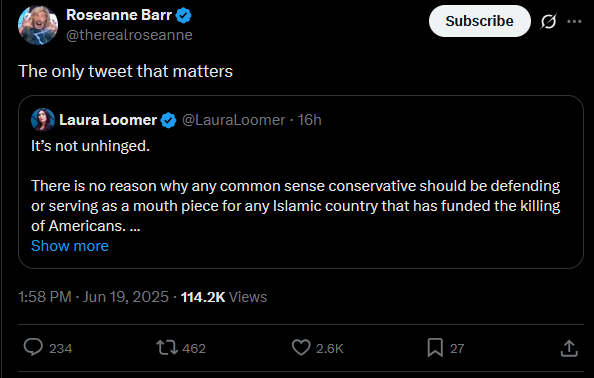This screenshot has height=378, width=594.
Task: Repost this tweet using retweet icon
Action: [167, 347]
